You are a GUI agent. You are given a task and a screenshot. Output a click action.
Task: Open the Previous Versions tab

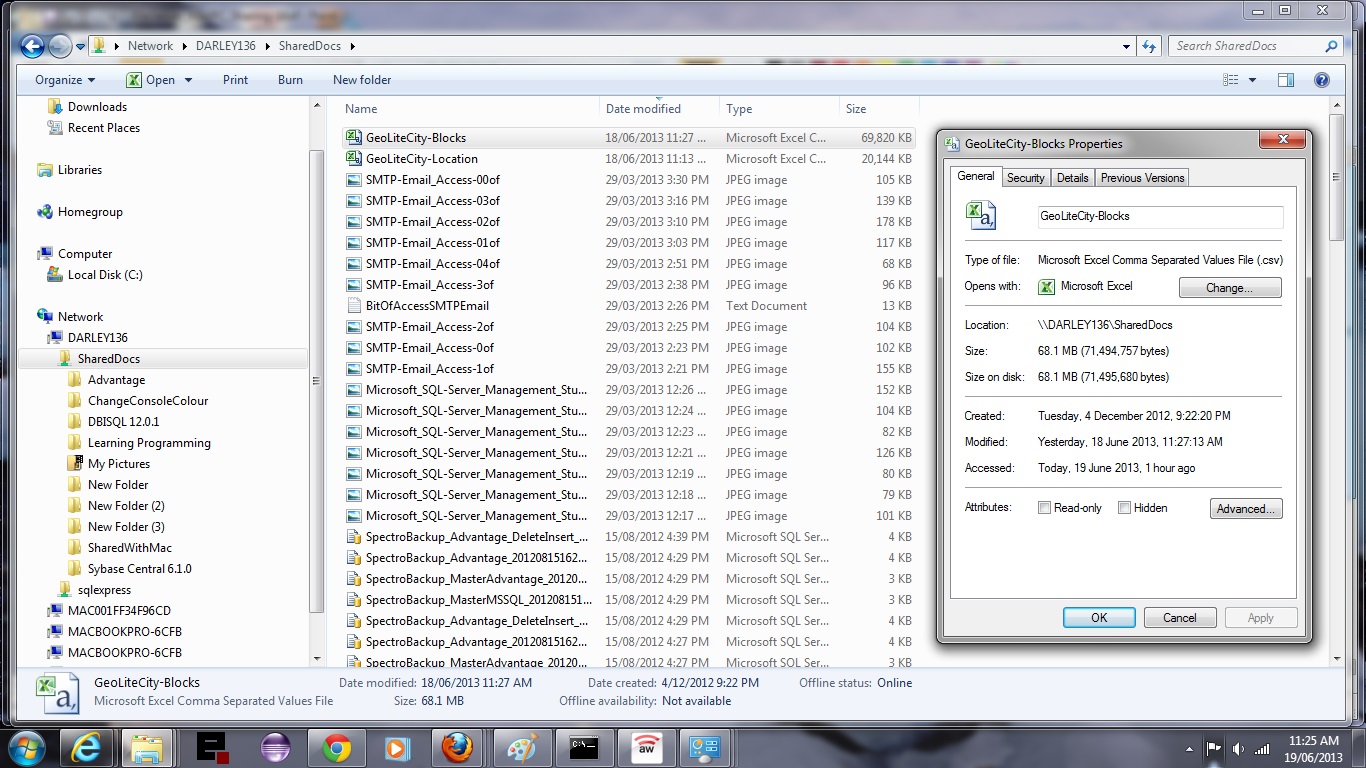pos(1142,178)
